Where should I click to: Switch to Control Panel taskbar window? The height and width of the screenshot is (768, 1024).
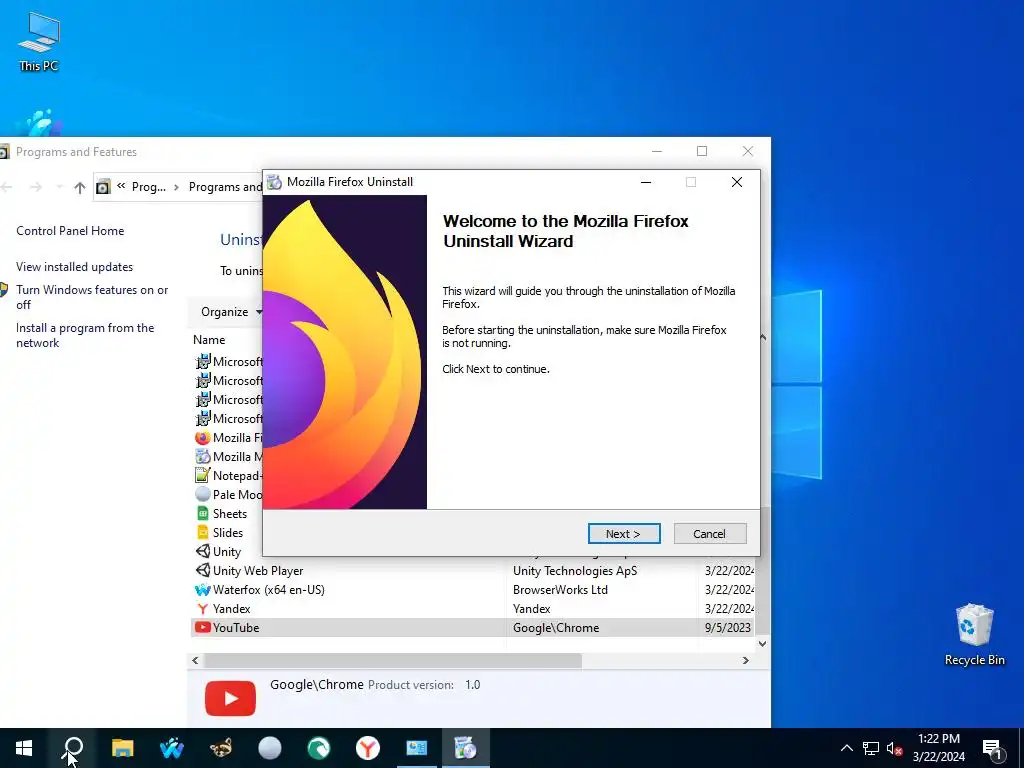coord(417,748)
